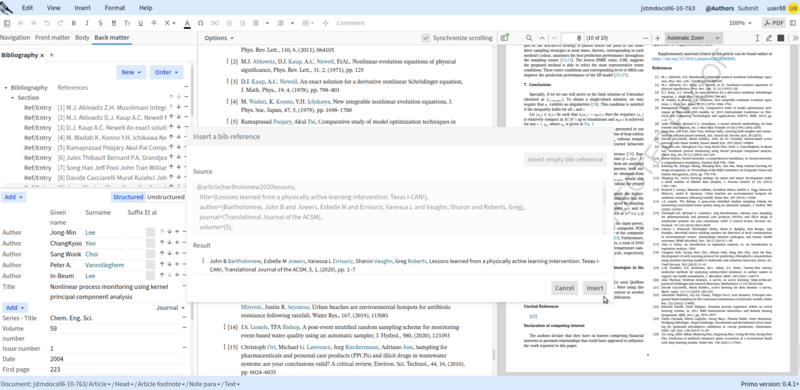Open the editor zoom 100% dropdown

(740, 23)
